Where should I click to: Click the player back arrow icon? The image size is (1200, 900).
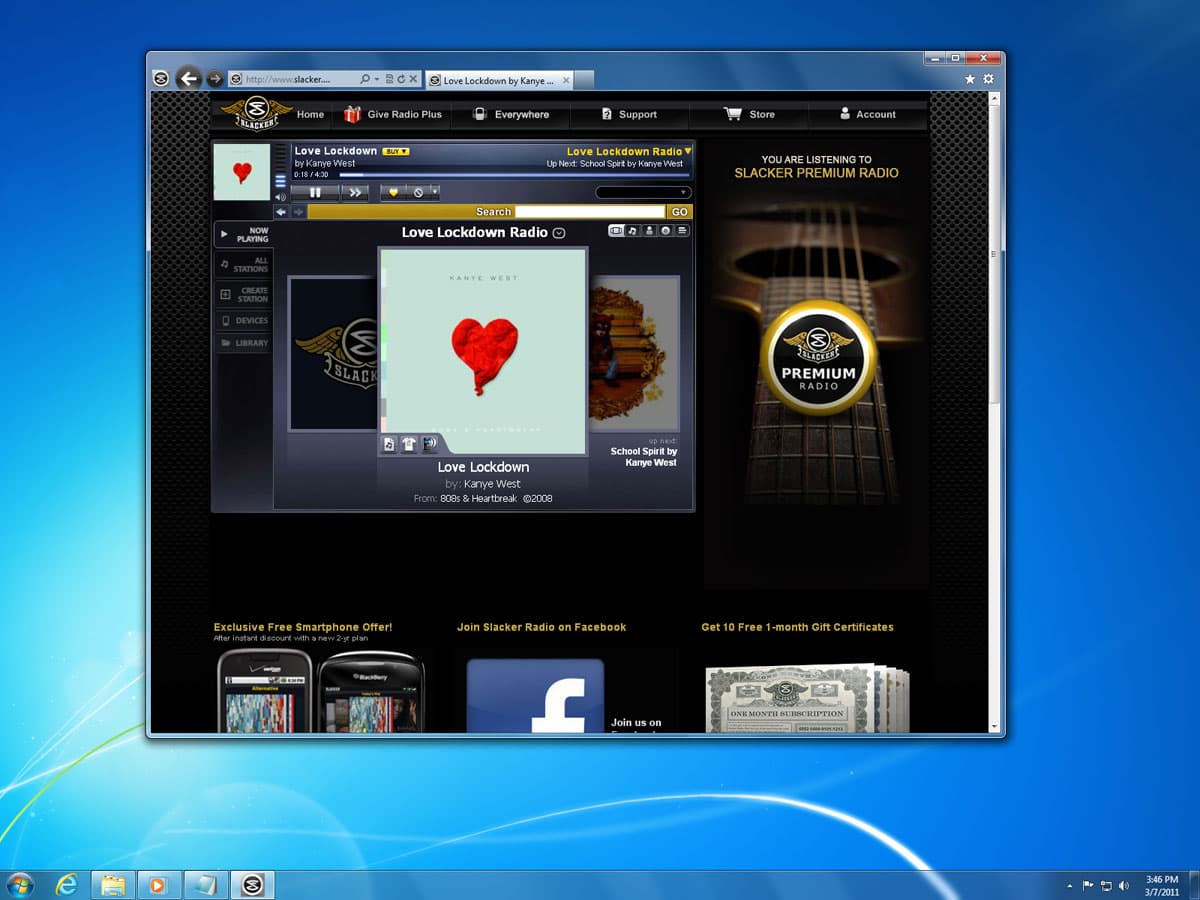[x=281, y=212]
